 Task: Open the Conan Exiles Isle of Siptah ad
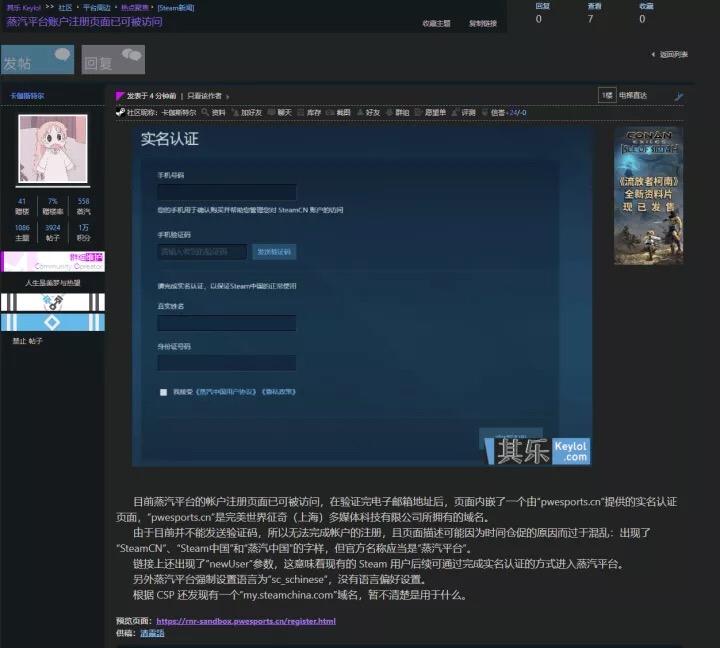(648, 196)
